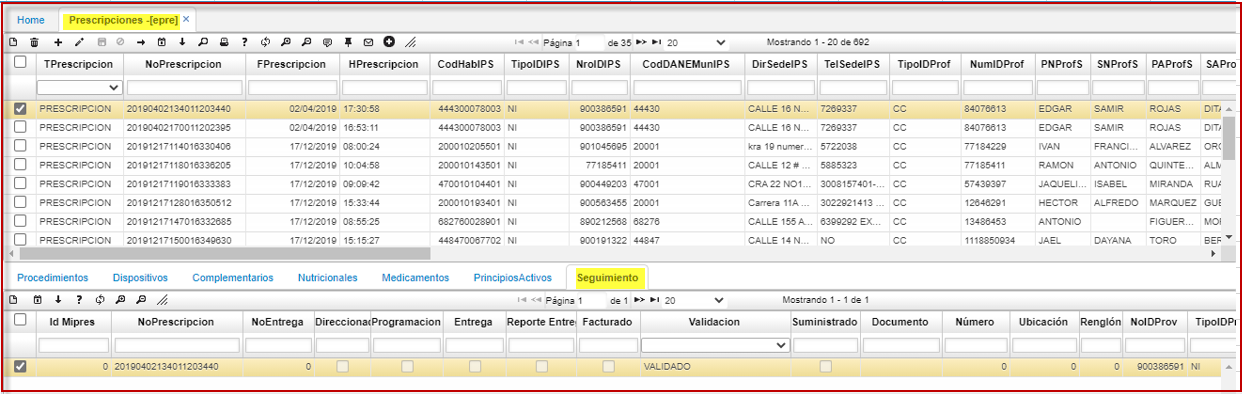Click the trash delete icon in top toolbar
Image resolution: width=1242 pixels, height=394 pixels.
click(34, 43)
